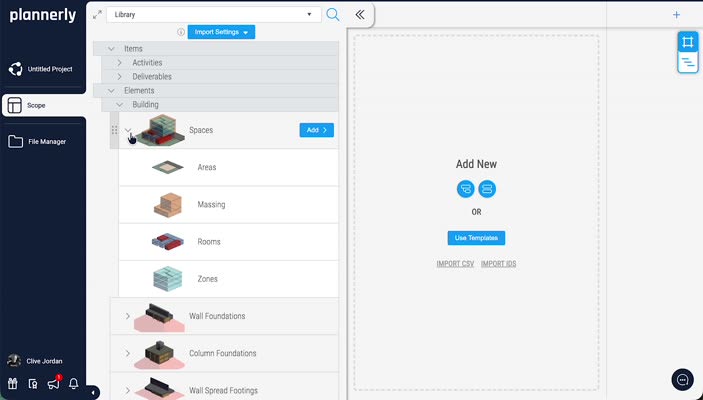This screenshot has height=400, width=703.
Task: Collapse the library panel with the double chevron
Action: (360, 15)
